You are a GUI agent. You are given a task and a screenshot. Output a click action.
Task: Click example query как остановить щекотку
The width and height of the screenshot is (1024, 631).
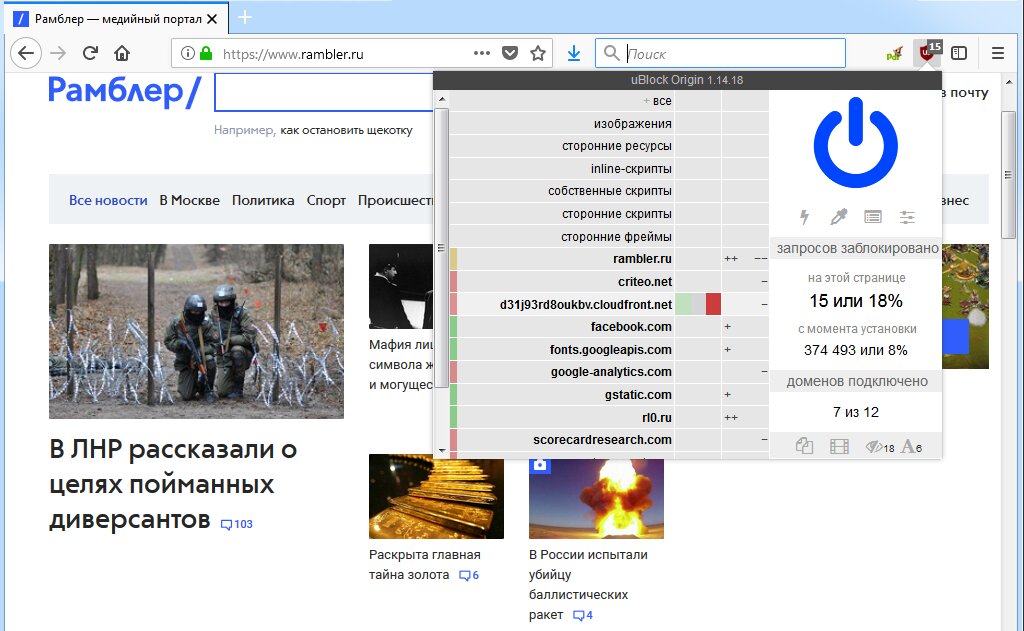pos(346,130)
